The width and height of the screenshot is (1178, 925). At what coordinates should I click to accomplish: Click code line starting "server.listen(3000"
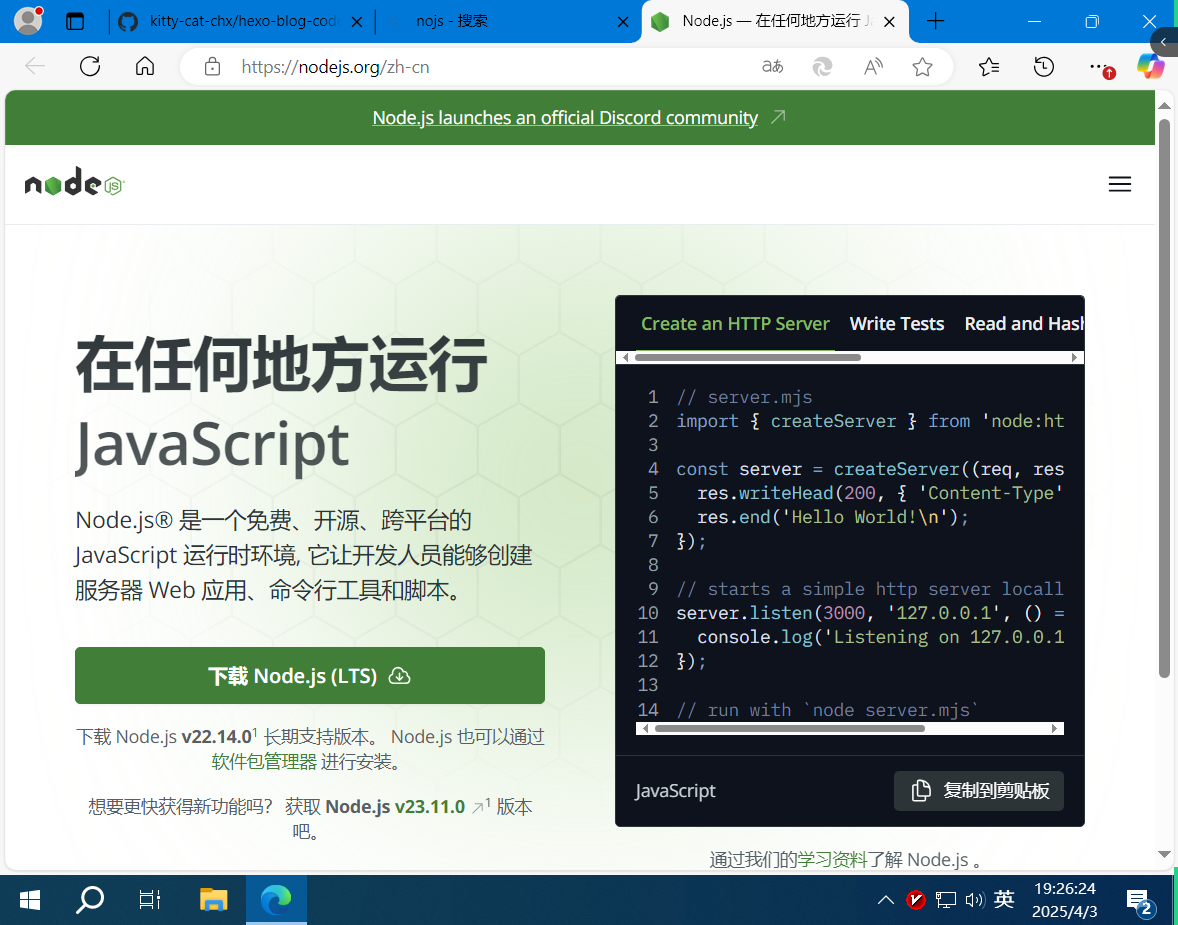click(870, 613)
